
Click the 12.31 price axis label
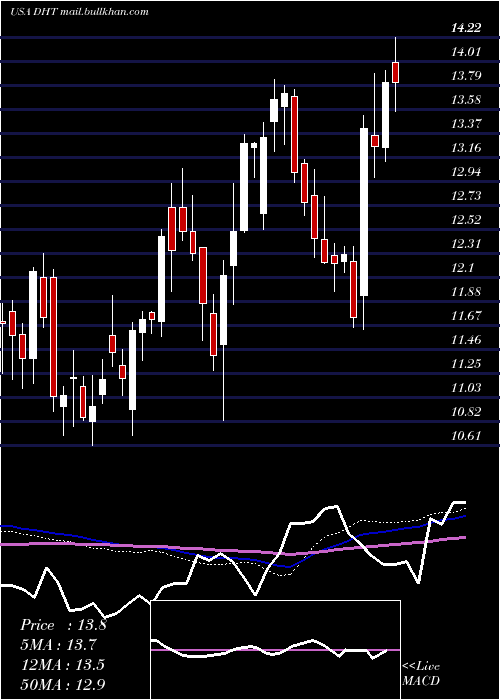(466, 244)
